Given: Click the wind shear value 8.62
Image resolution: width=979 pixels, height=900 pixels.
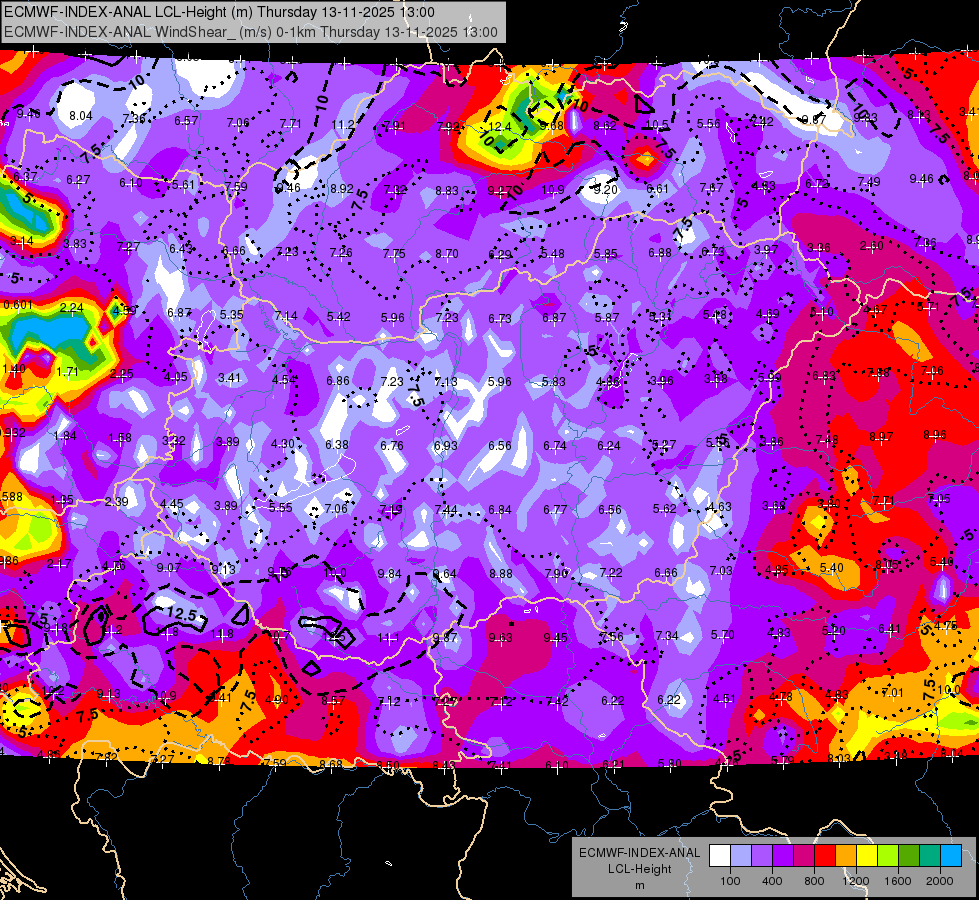Looking at the screenshot, I should tap(605, 126).
